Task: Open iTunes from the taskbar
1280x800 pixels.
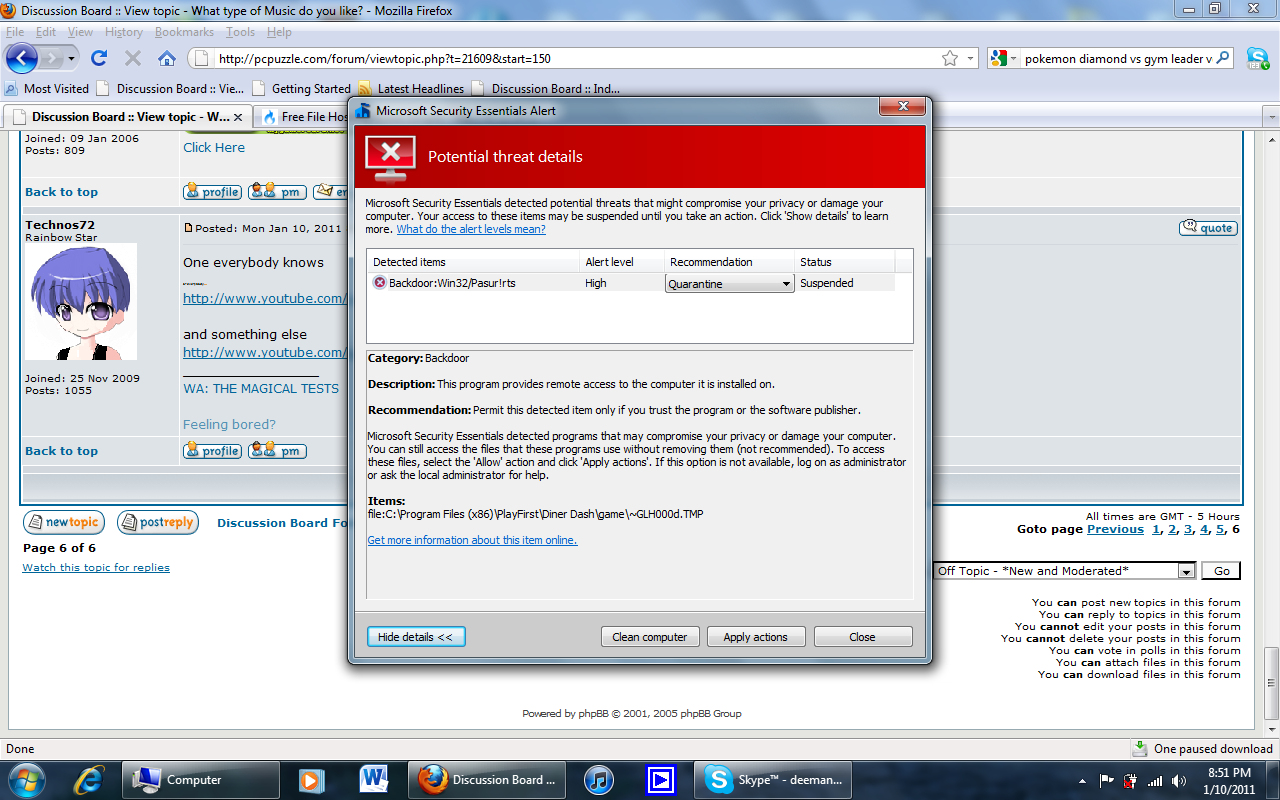Action: click(x=598, y=779)
